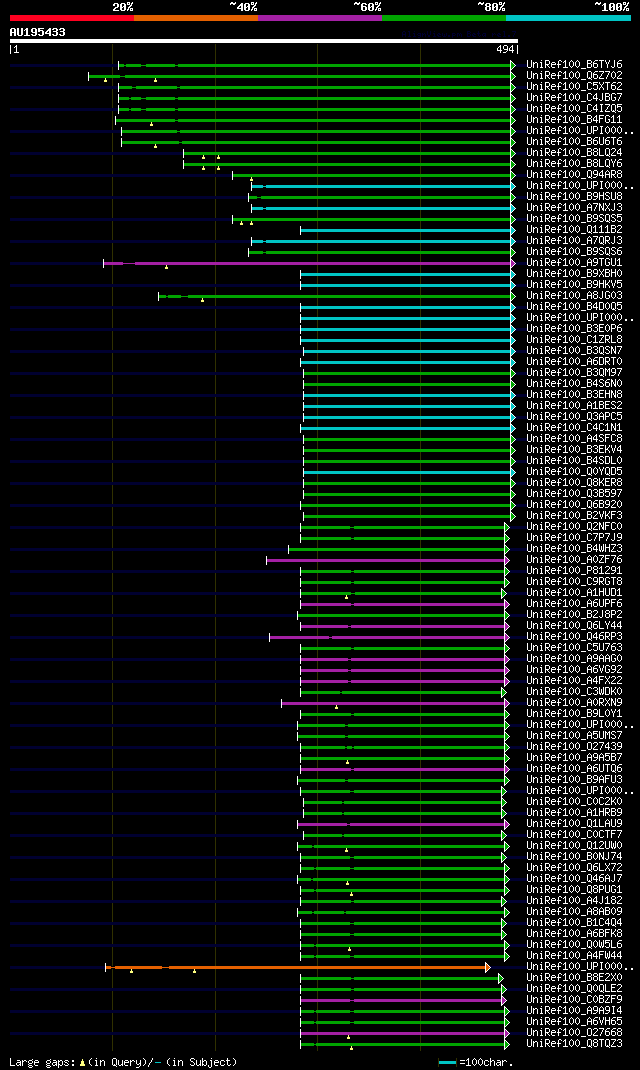The width and height of the screenshot is (640, 1070).
Task: Click the green alignment bar for UniRef100_Q3B597
Action: click(x=407, y=493)
